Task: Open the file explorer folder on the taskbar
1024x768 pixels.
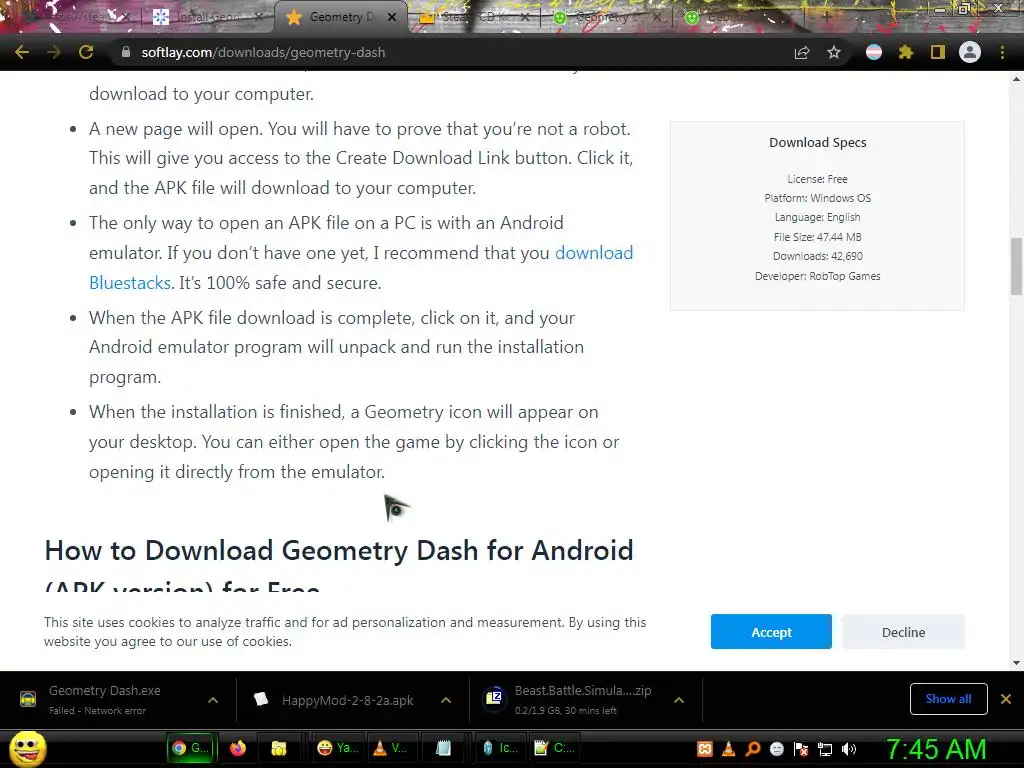Action: 279,748
